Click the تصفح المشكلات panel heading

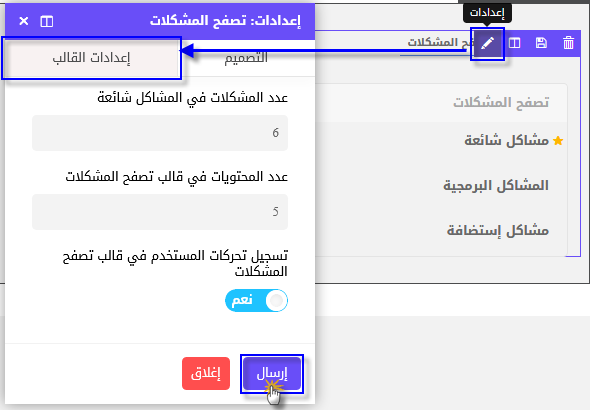pos(501,102)
